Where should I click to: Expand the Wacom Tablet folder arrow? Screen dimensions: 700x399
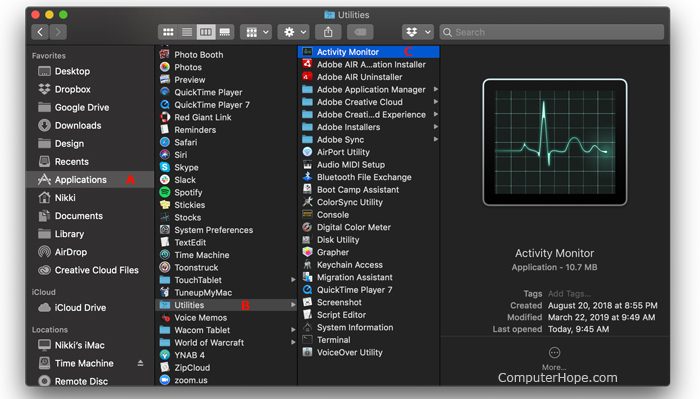(x=293, y=330)
